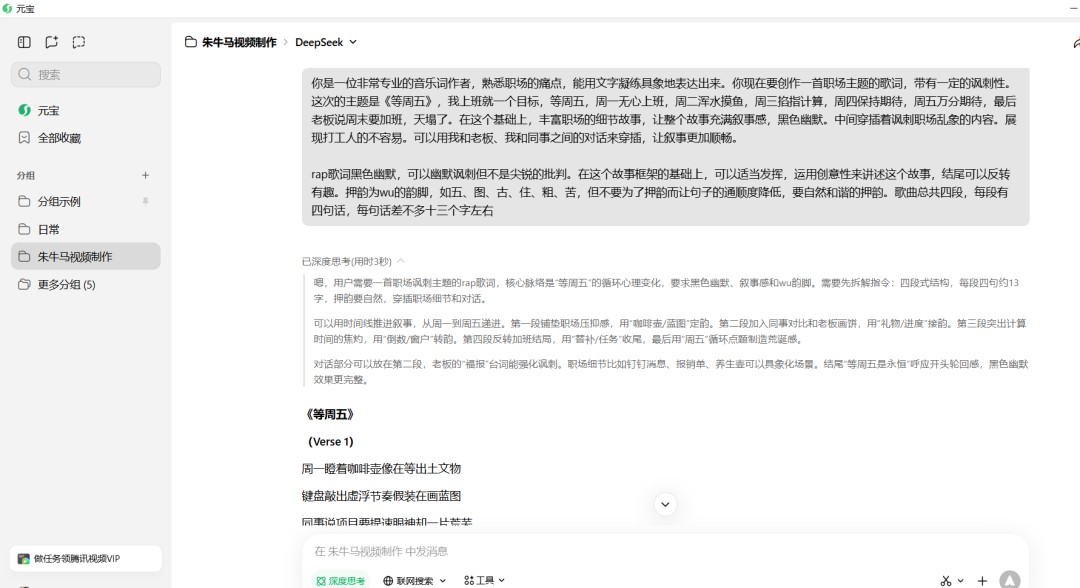
Task: Open the attach file plus icon
Action: [x=981, y=580]
